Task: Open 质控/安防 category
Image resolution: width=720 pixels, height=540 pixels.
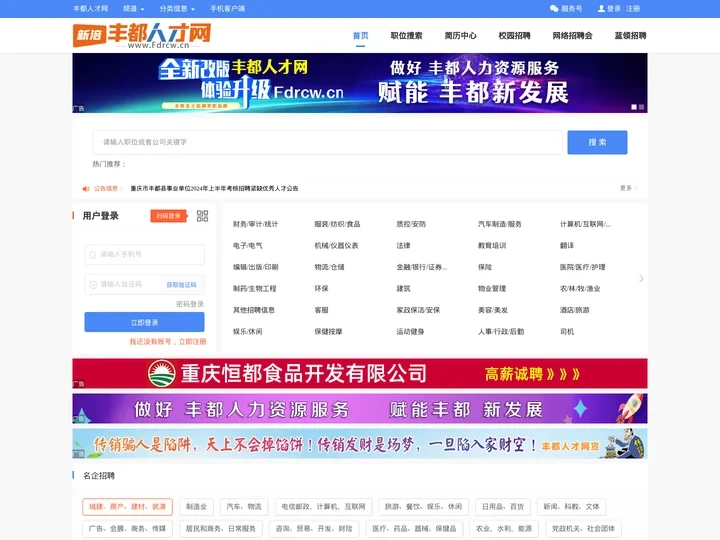Action: coord(411,224)
